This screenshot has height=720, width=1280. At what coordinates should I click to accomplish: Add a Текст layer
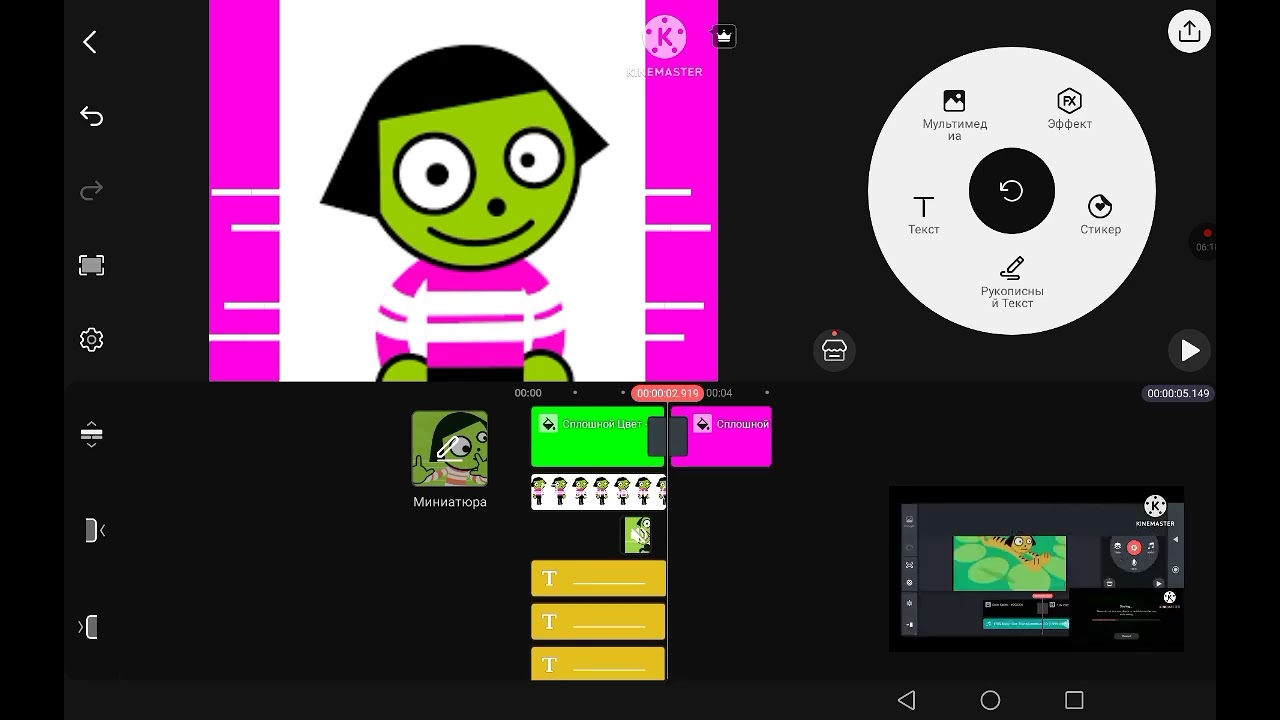coord(923,215)
